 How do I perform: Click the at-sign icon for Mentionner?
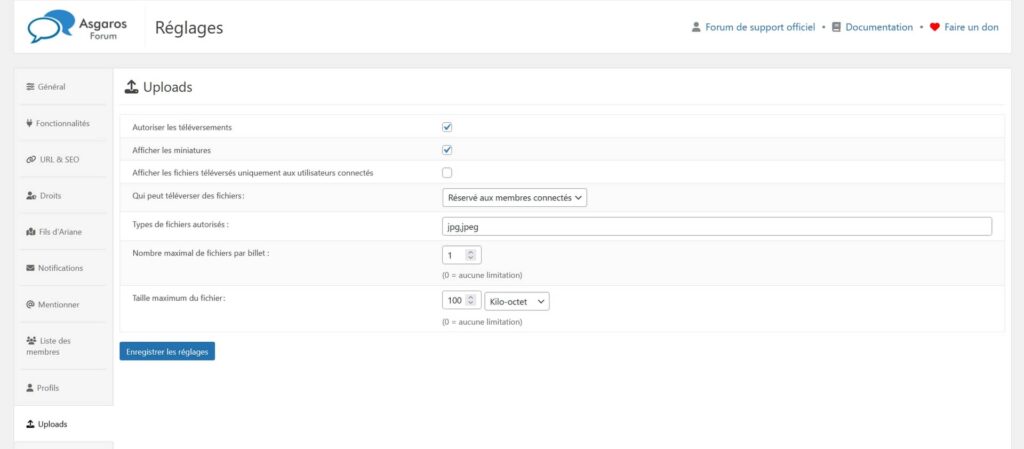tap(30, 304)
